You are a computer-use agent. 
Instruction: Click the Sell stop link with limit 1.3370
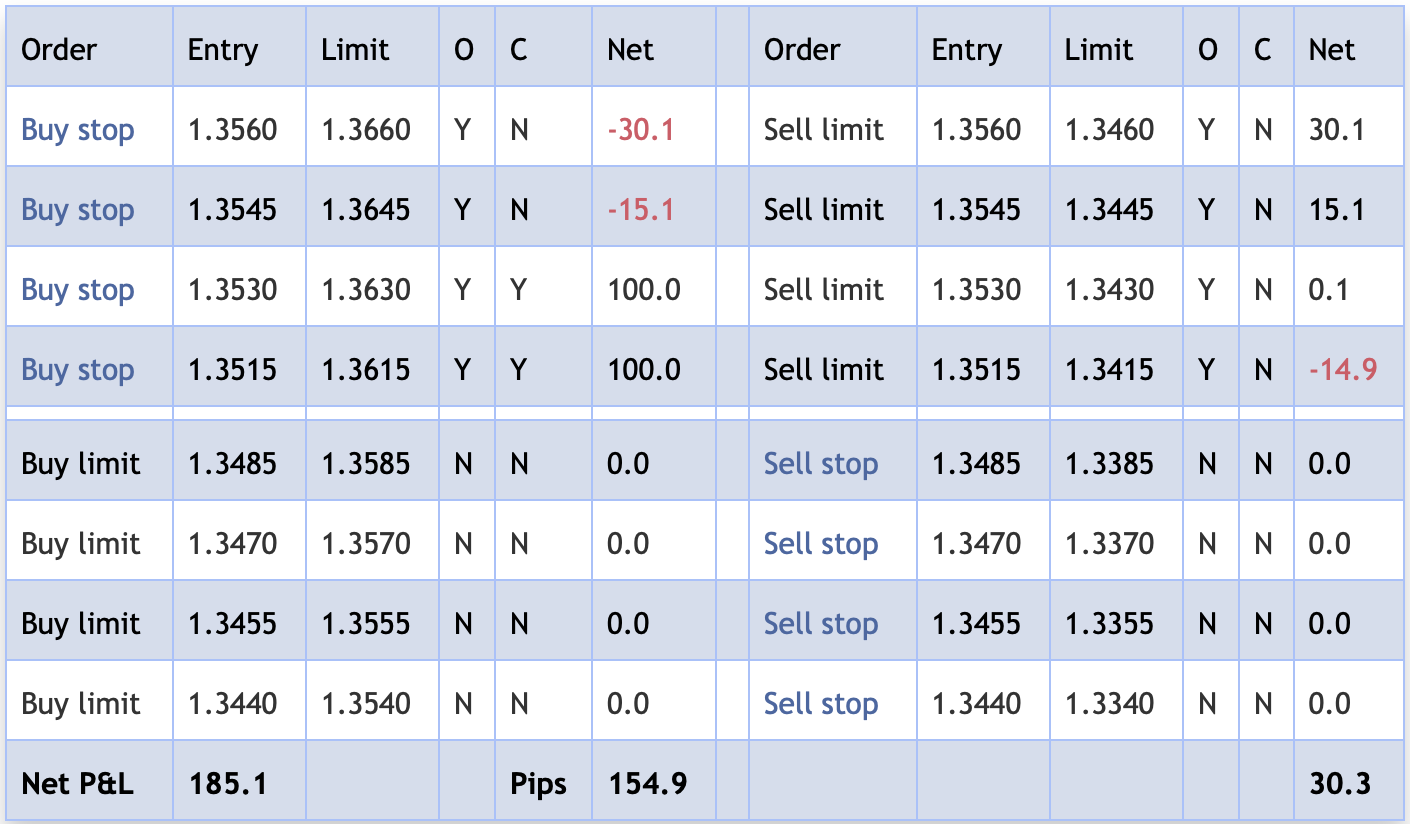[820, 544]
